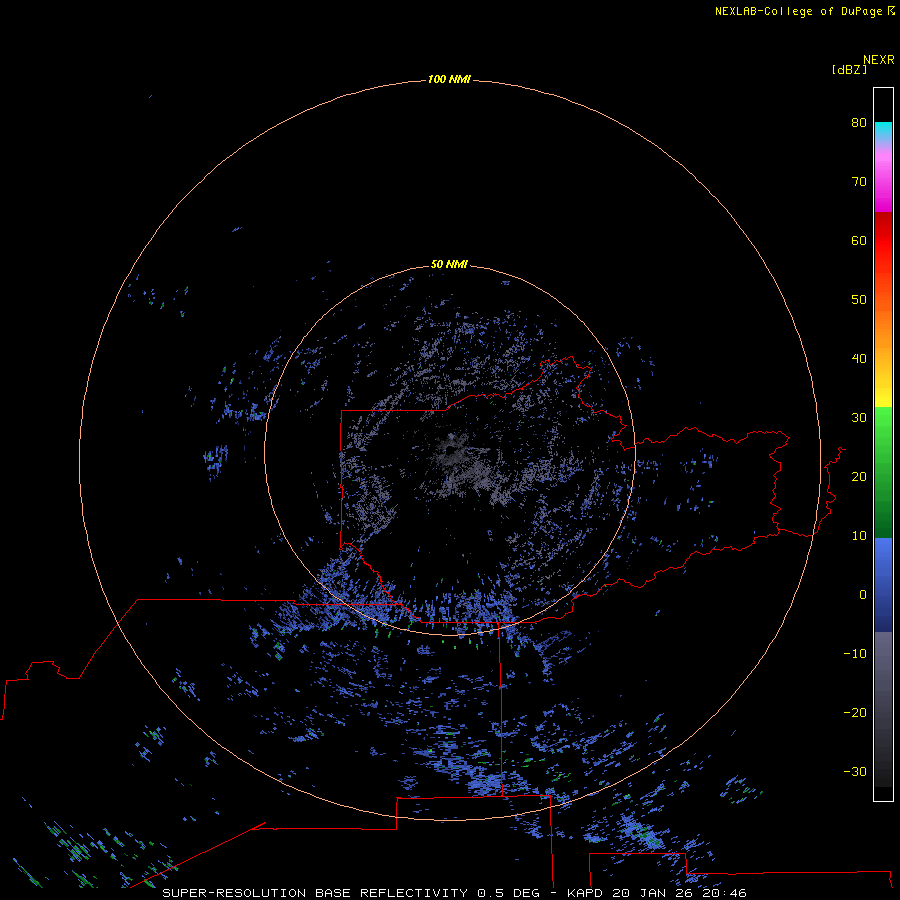The image size is (900, 900).
Task: Click the NEXR label at the top right
Action: coord(878,60)
